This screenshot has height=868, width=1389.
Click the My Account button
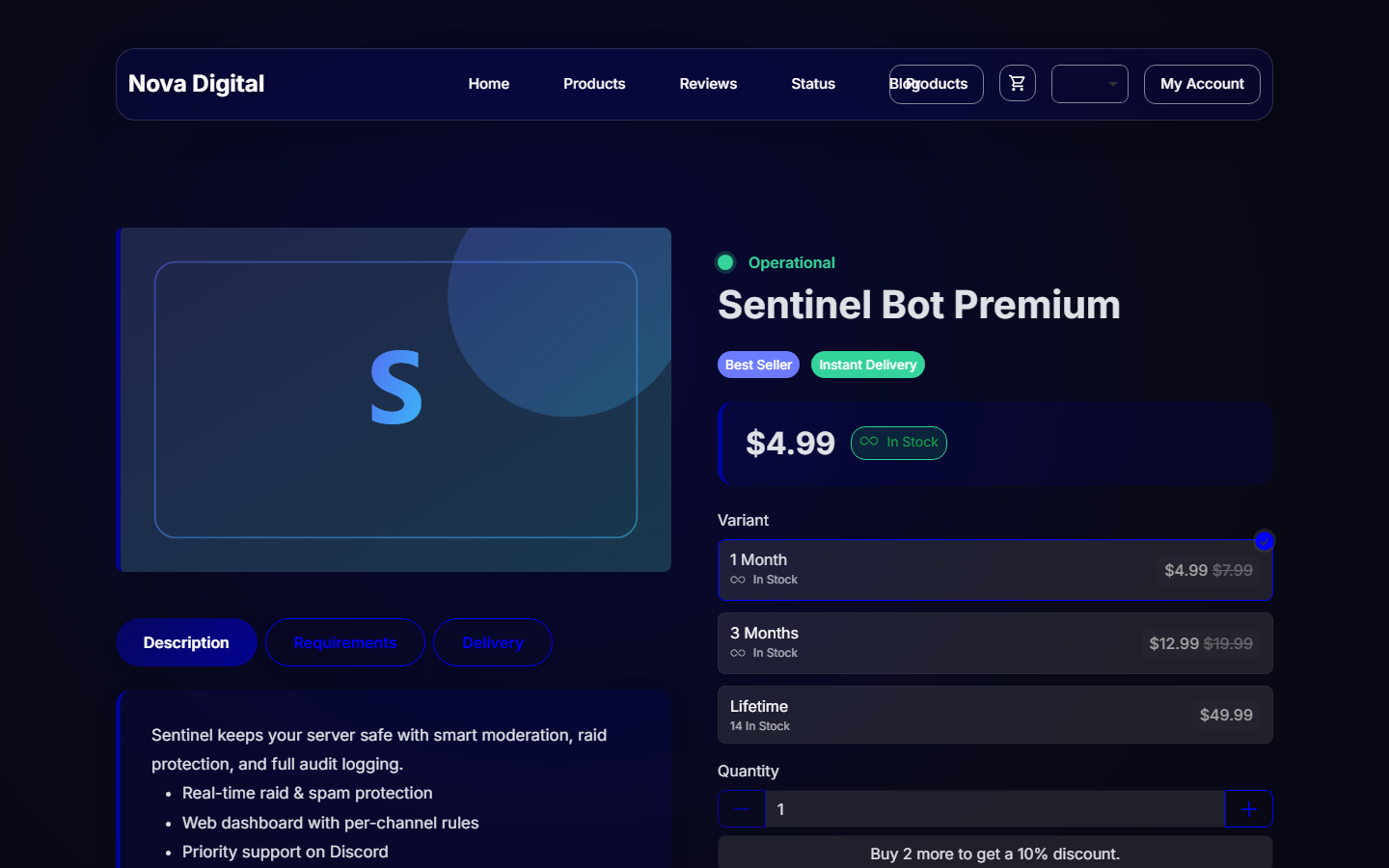click(1202, 84)
